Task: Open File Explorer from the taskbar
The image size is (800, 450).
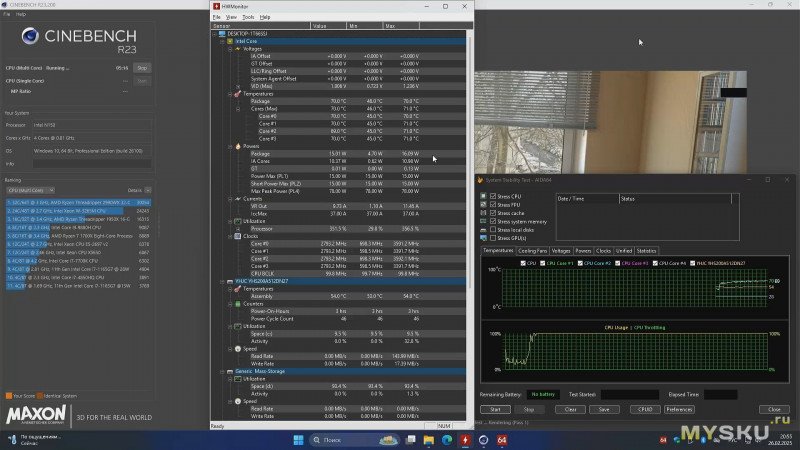Action: click(x=429, y=440)
